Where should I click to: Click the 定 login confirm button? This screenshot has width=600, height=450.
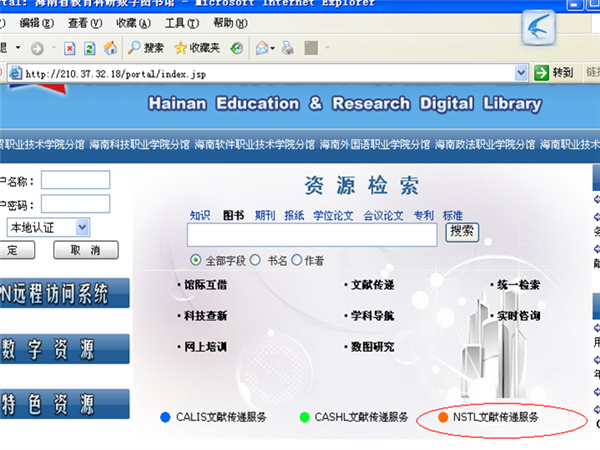[x=16, y=250]
